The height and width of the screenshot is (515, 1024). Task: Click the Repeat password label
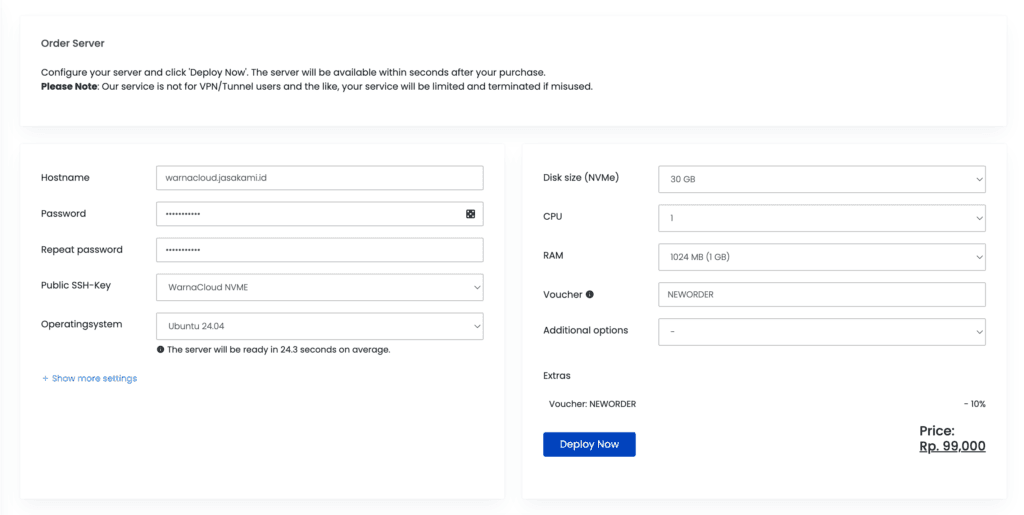click(82, 249)
